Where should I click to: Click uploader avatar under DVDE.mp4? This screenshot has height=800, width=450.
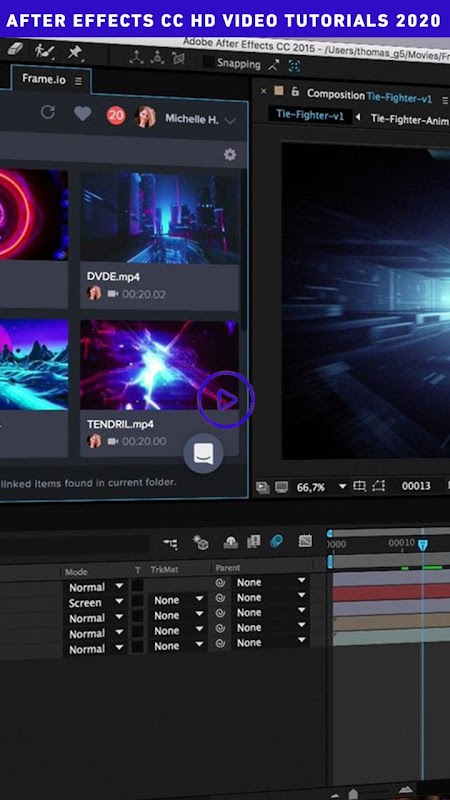point(94,293)
